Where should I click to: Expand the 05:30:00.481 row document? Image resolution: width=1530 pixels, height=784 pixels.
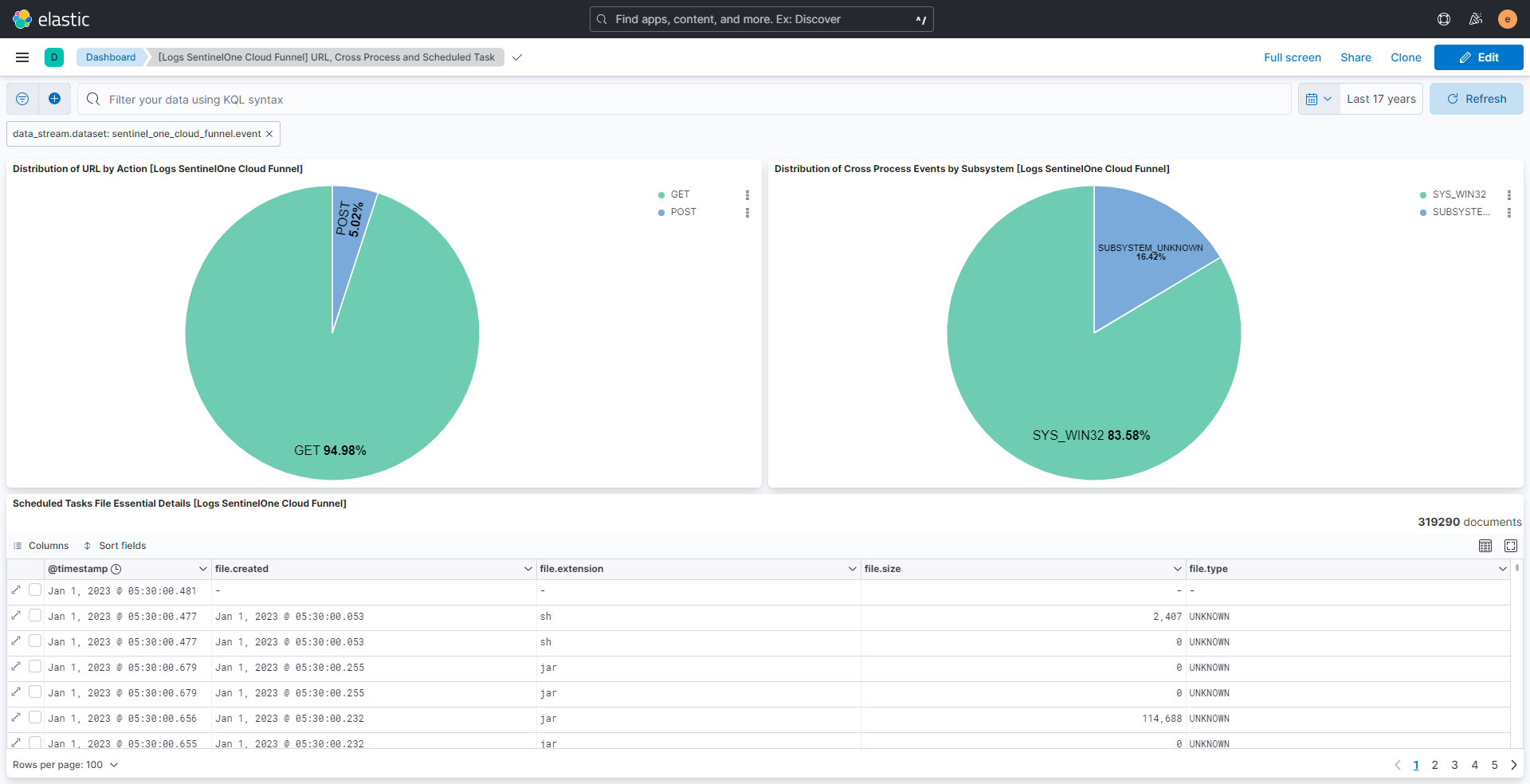16,590
